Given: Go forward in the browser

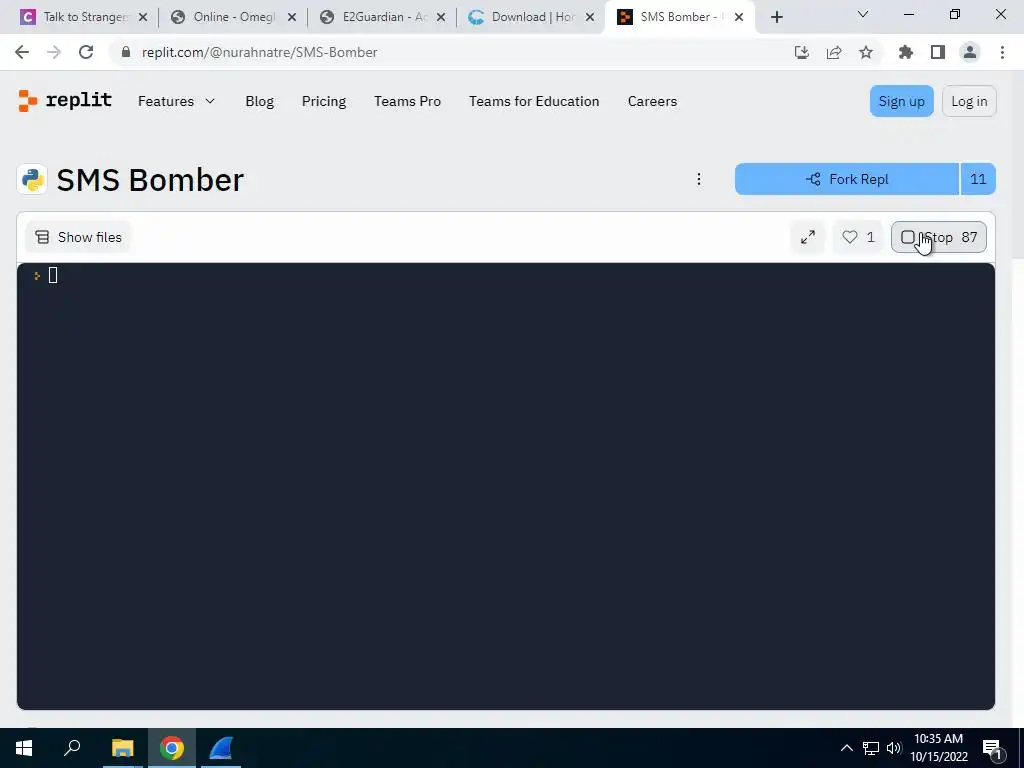Looking at the screenshot, I should click(x=54, y=52).
